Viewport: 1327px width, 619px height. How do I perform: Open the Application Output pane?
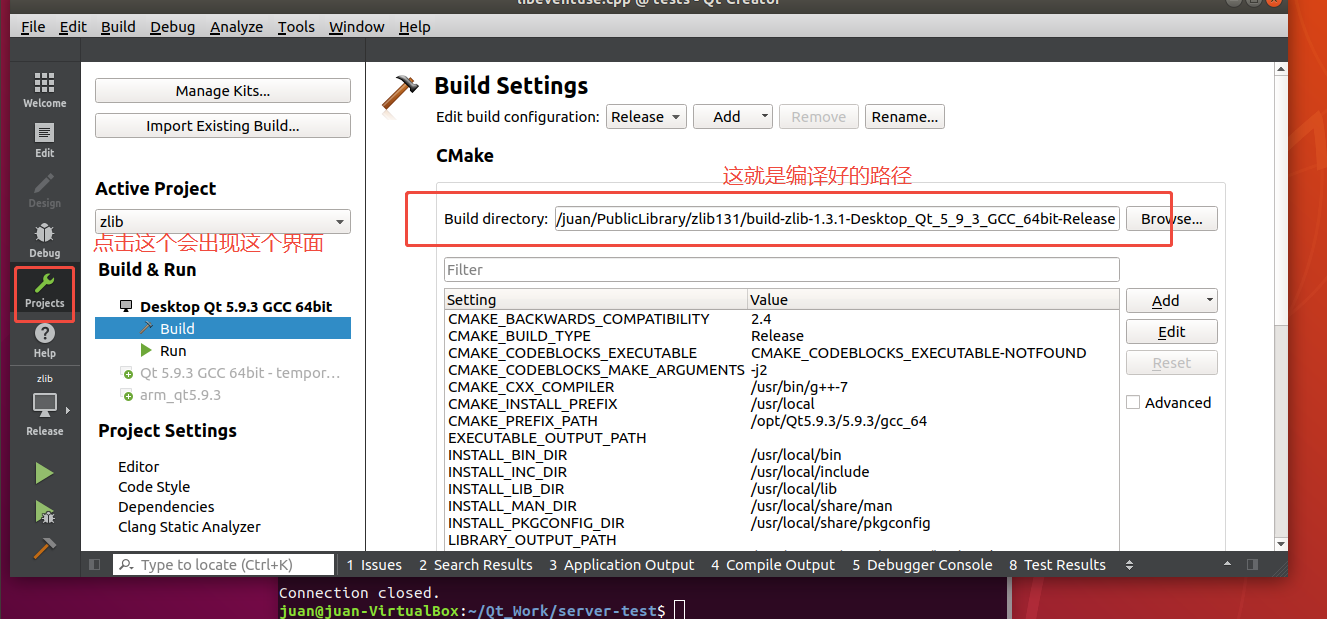click(x=621, y=565)
